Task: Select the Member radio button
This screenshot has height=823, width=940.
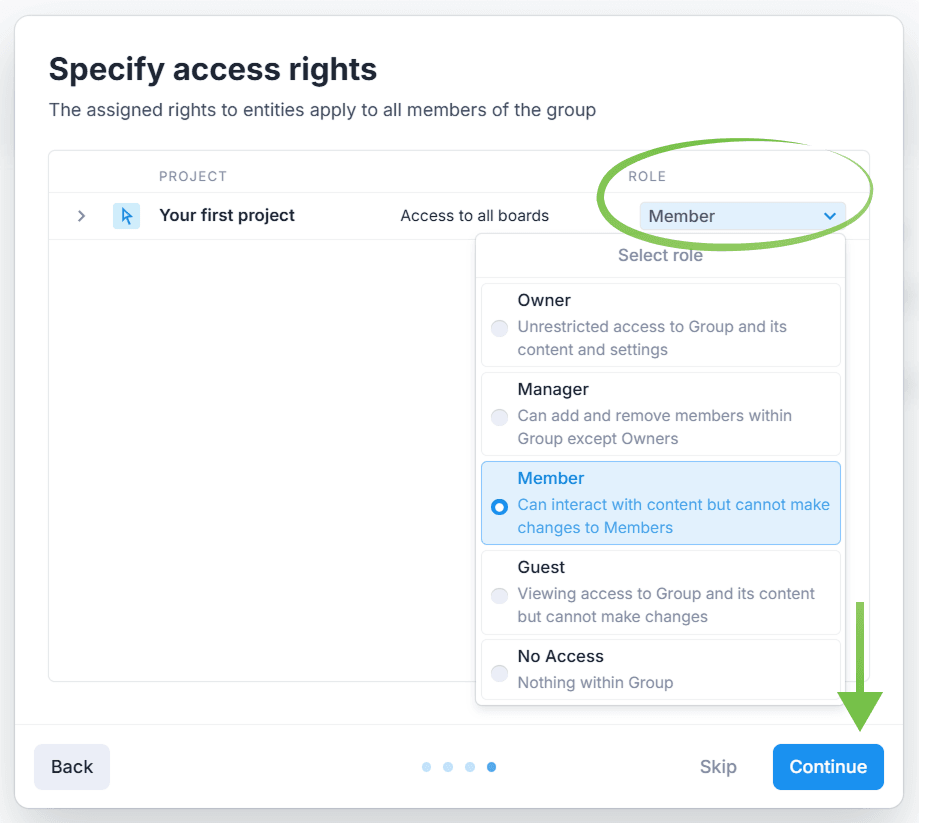Action: (x=499, y=507)
